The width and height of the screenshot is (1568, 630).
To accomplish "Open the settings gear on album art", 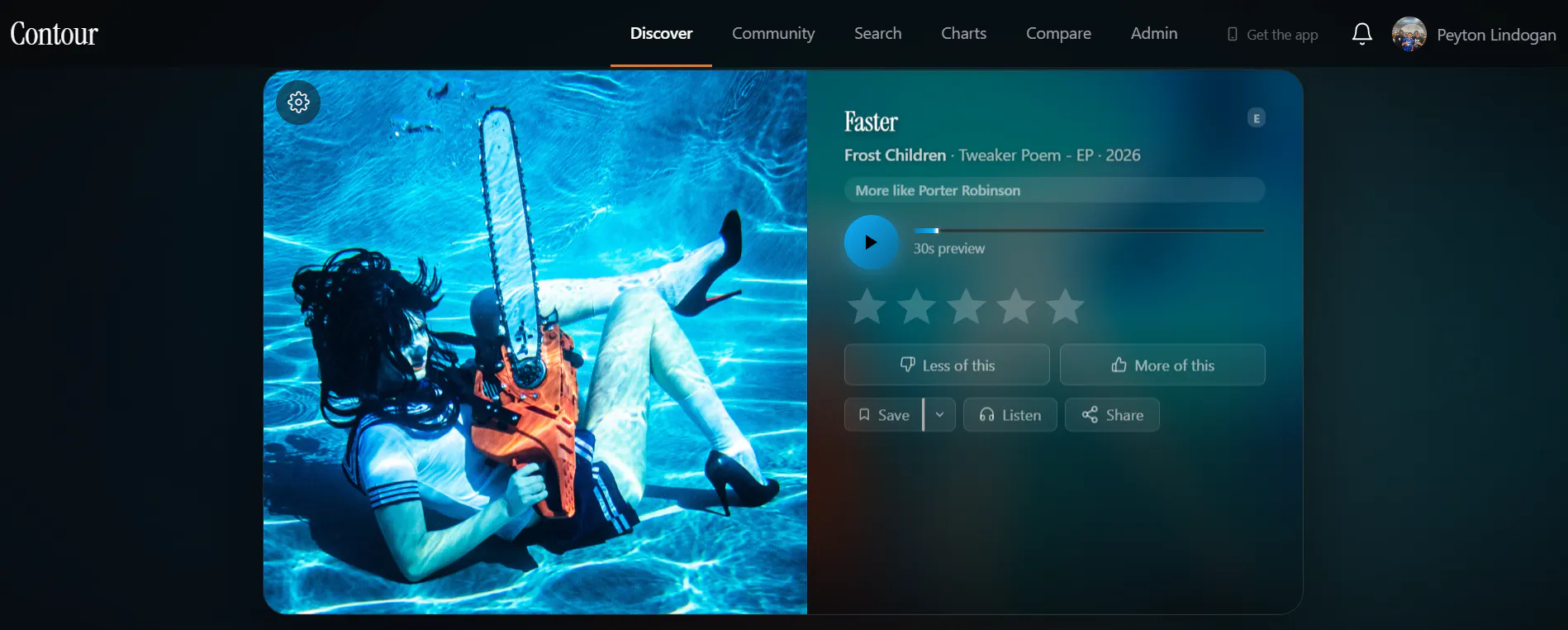I will pyautogui.click(x=298, y=102).
